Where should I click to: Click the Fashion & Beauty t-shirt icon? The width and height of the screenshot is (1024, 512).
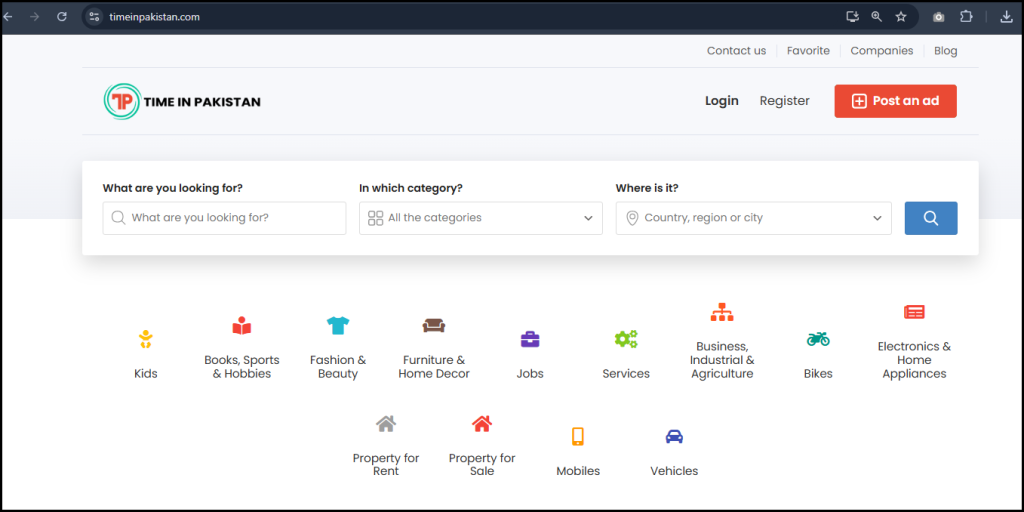pyautogui.click(x=338, y=326)
